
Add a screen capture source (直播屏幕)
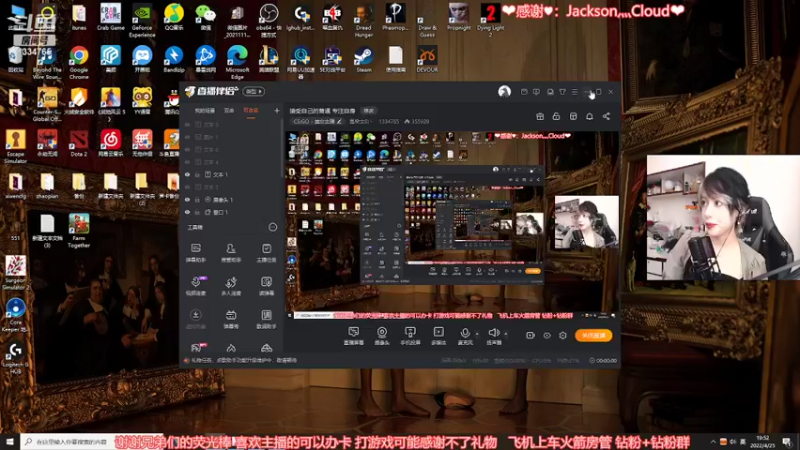click(x=354, y=336)
